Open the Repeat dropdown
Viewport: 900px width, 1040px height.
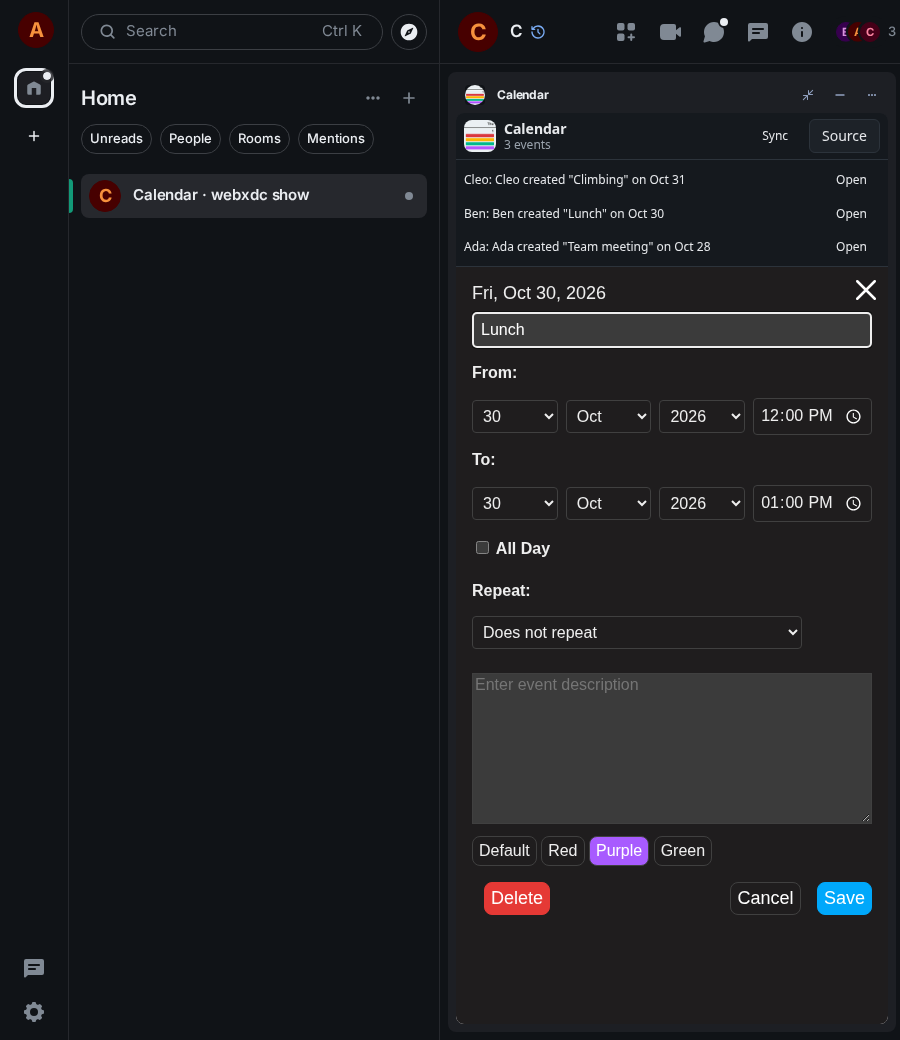point(637,633)
